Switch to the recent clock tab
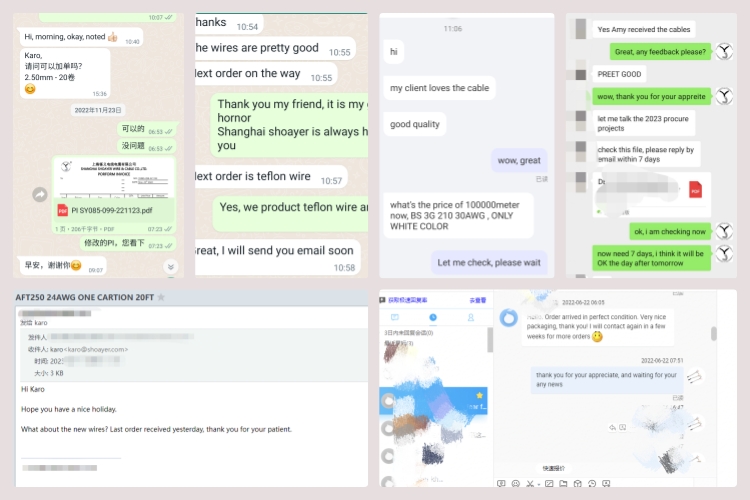The height and width of the screenshot is (500, 750). (x=433, y=317)
